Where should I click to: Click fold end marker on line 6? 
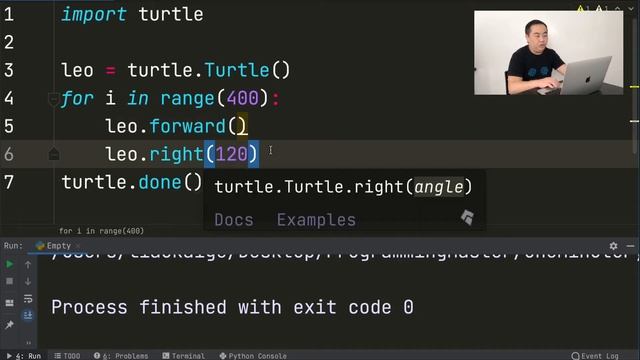point(54,154)
